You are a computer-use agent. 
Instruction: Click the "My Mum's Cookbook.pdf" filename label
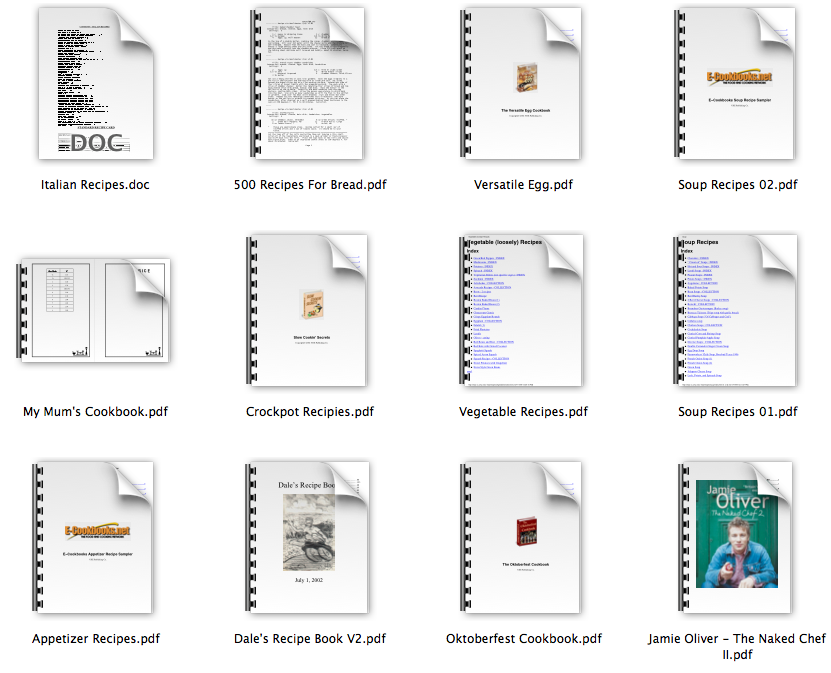pyautogui.click(x=96, y=412)
